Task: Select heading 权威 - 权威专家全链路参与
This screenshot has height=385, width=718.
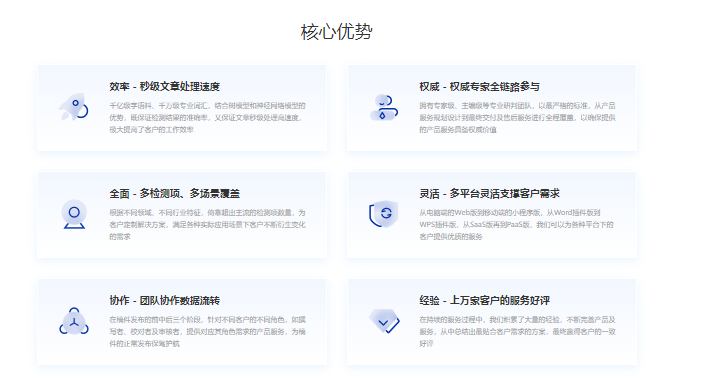Action: (x=479, y=87)
